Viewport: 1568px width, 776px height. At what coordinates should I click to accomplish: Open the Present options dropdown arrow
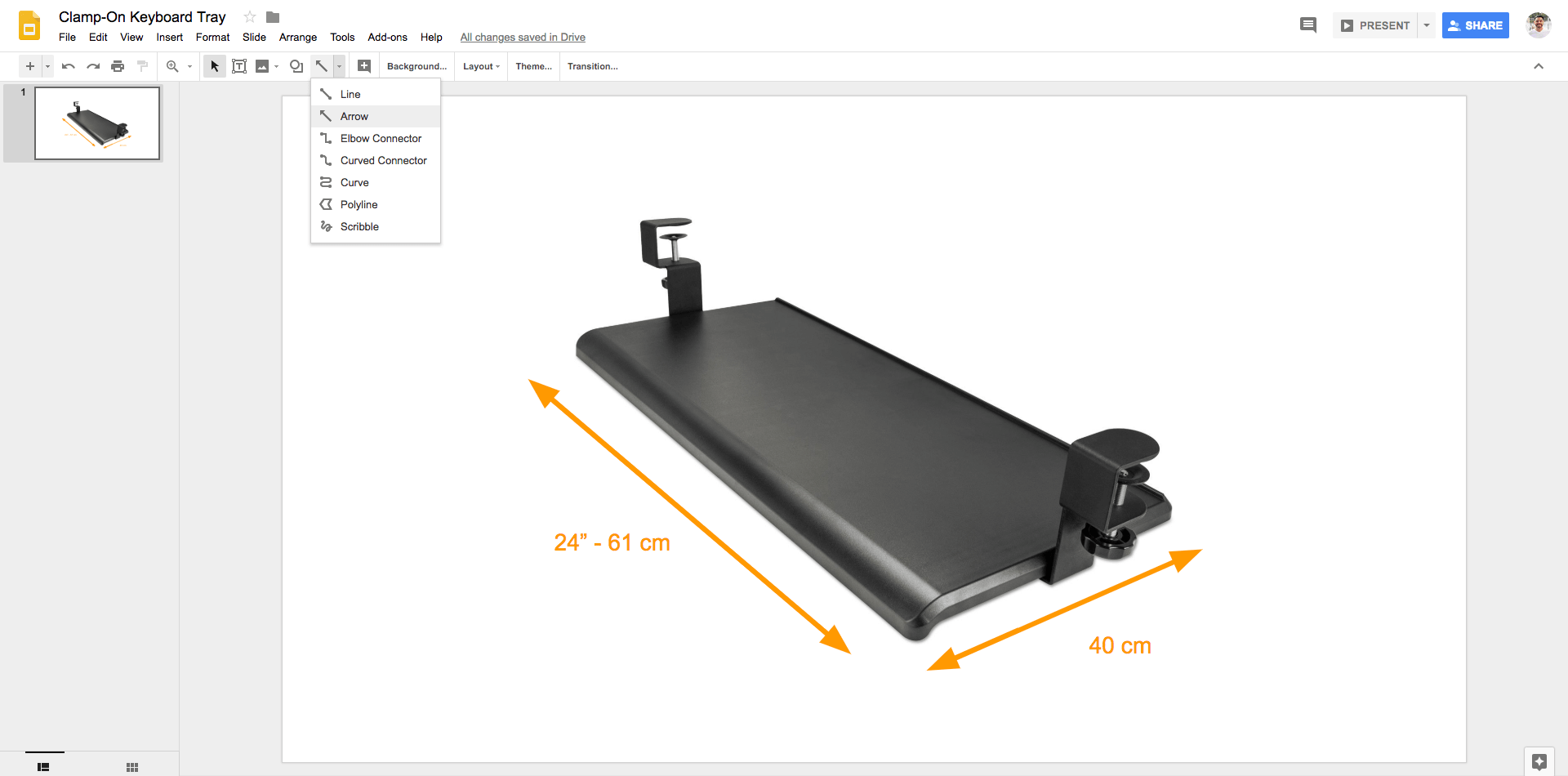(x=1427, y=25)
